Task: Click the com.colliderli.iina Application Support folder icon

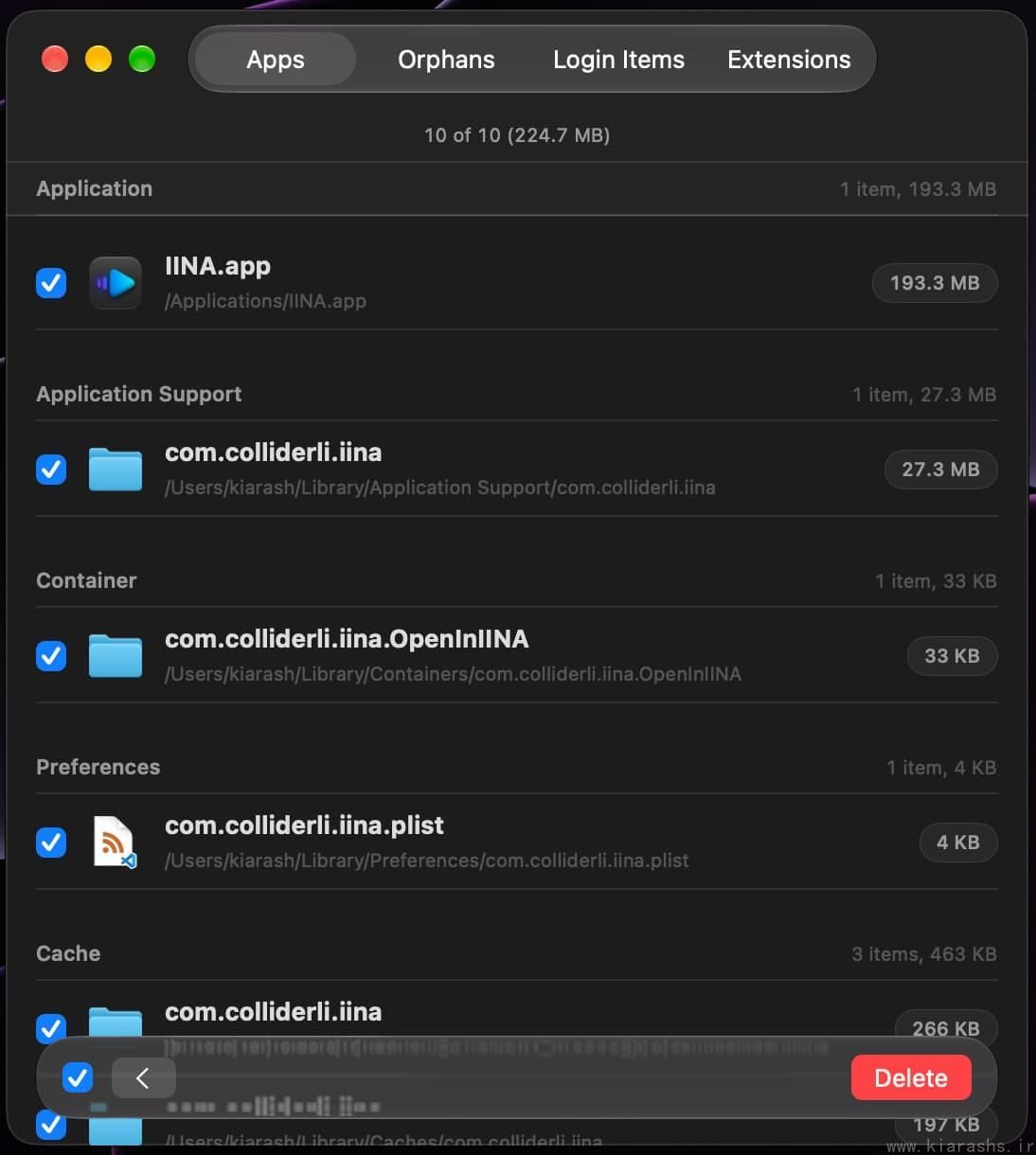Action: [x=116, y=469]
